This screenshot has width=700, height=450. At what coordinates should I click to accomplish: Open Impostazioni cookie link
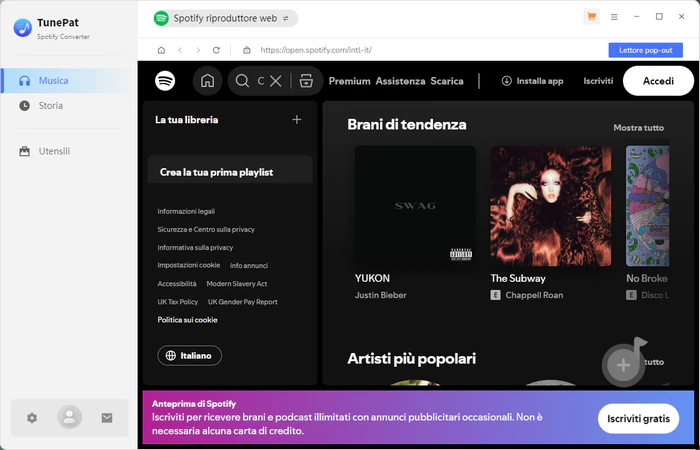click(188, 265)
